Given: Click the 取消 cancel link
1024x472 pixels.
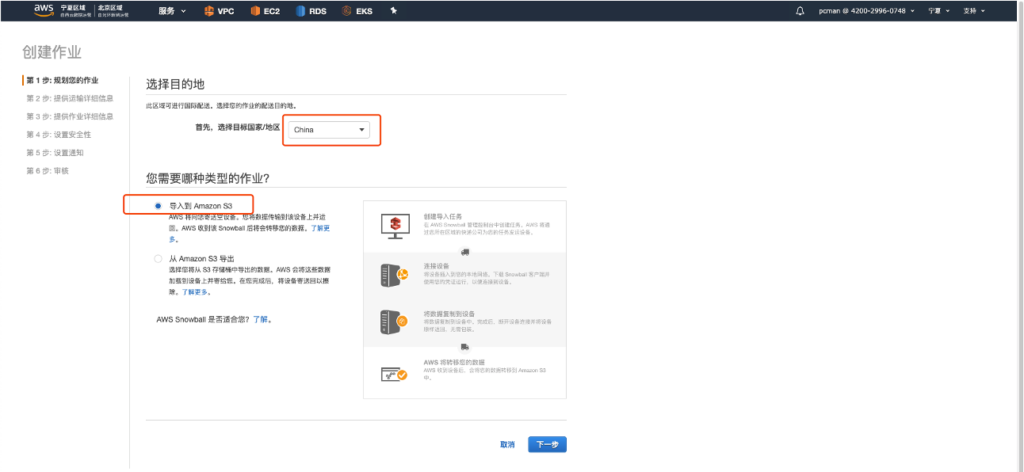Looking at the screenshot, I should [x=508, y=444].
